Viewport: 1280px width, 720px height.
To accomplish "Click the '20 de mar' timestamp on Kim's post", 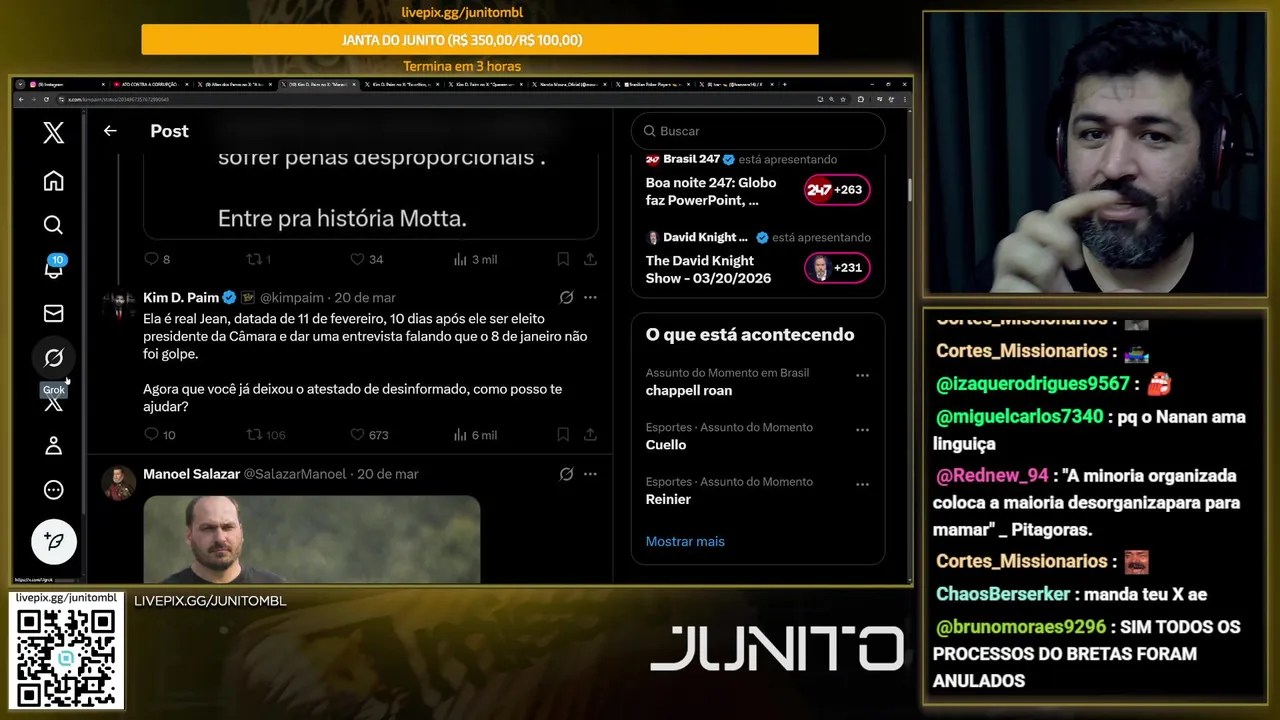I will tap(365, 298).
